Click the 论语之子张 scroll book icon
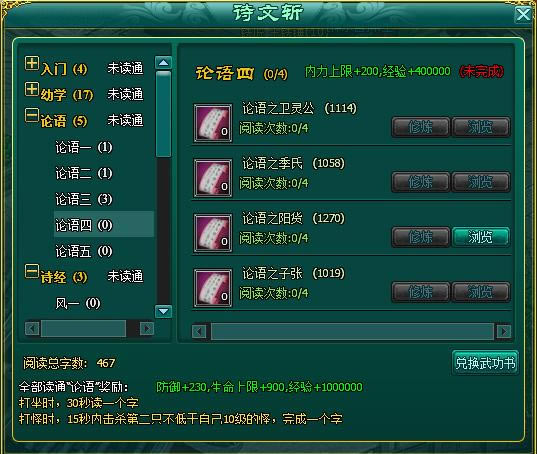 pos(213,288)
